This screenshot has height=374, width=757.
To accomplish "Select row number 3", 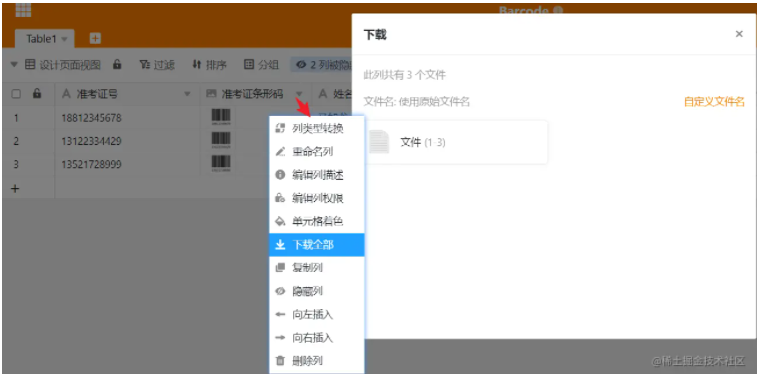I will (x=16, y=165).
